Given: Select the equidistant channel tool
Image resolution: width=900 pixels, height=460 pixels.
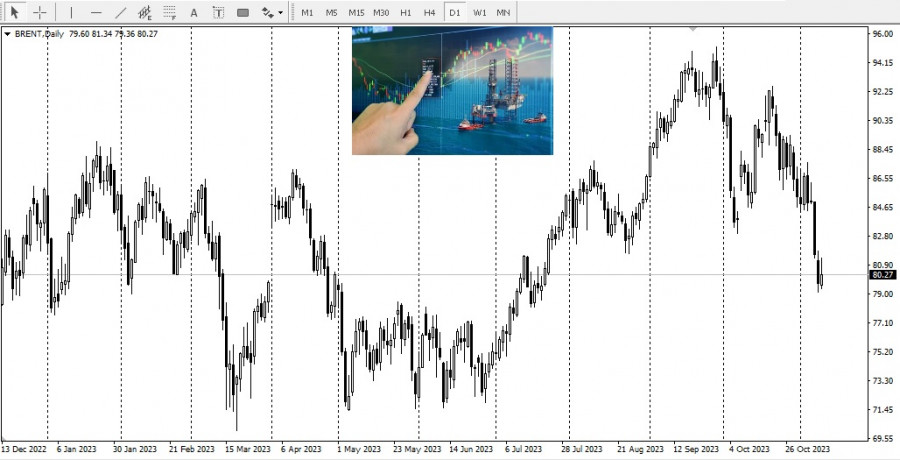Looking at the screenshot, I should (x=145, y=12).
